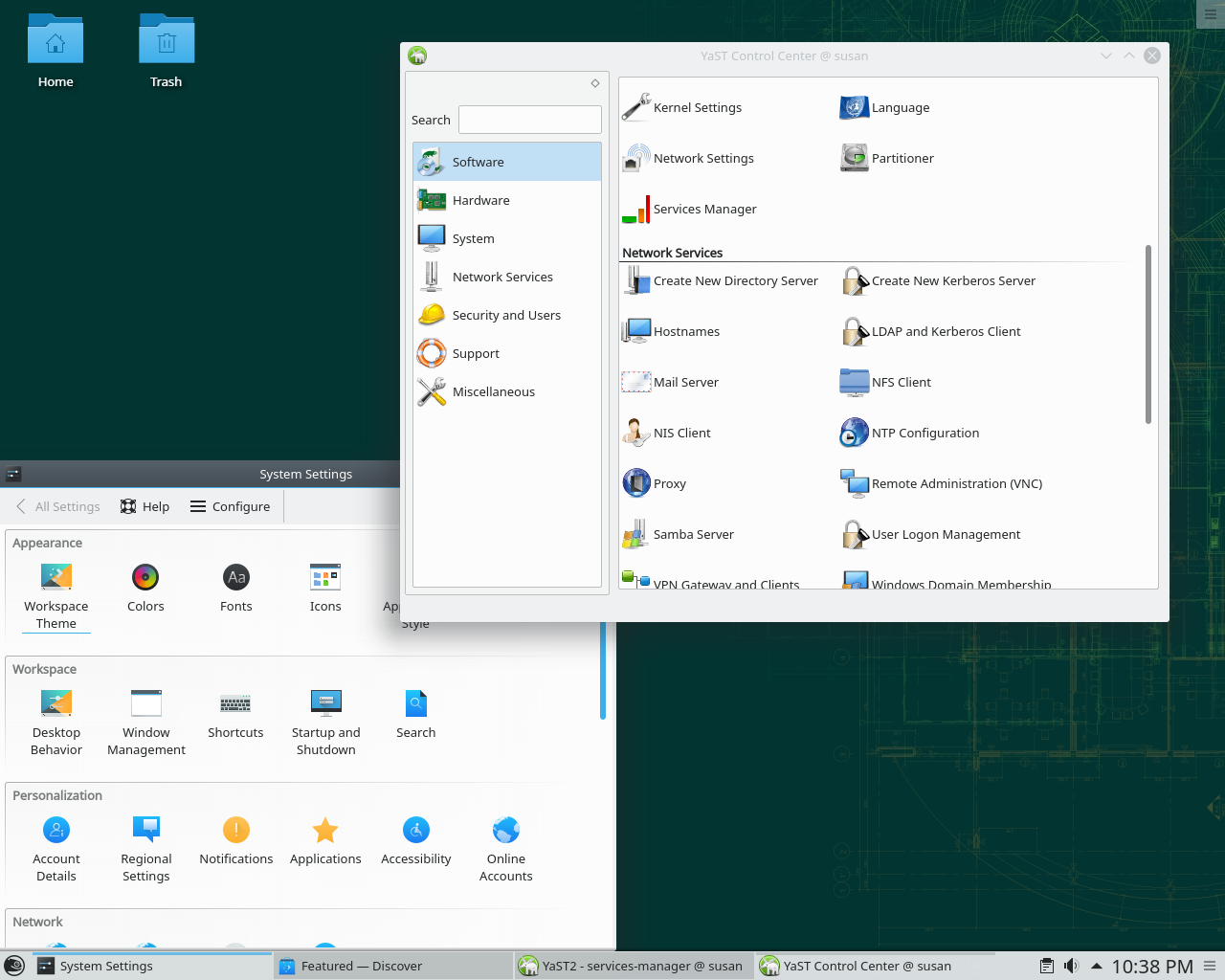The width and height of the screenshot is (1225, 980).
Task: Open Fonts settings
Action: pyautogui.click(x=236, y=588)
